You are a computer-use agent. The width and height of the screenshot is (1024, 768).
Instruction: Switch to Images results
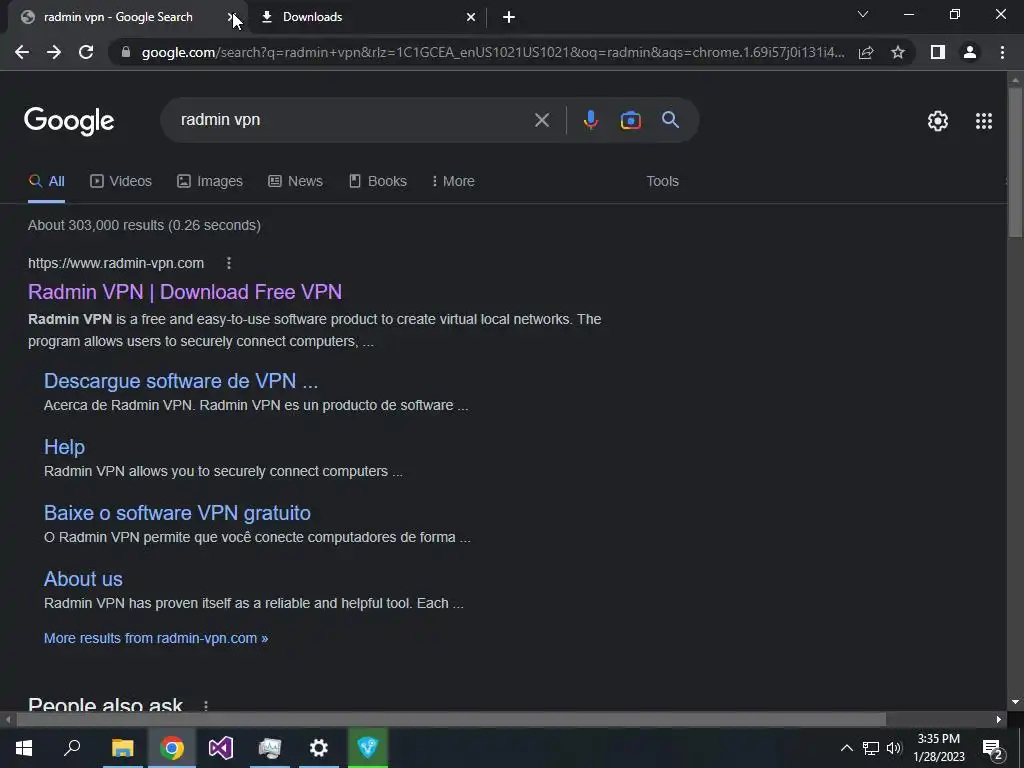click(x=210, y=182)
